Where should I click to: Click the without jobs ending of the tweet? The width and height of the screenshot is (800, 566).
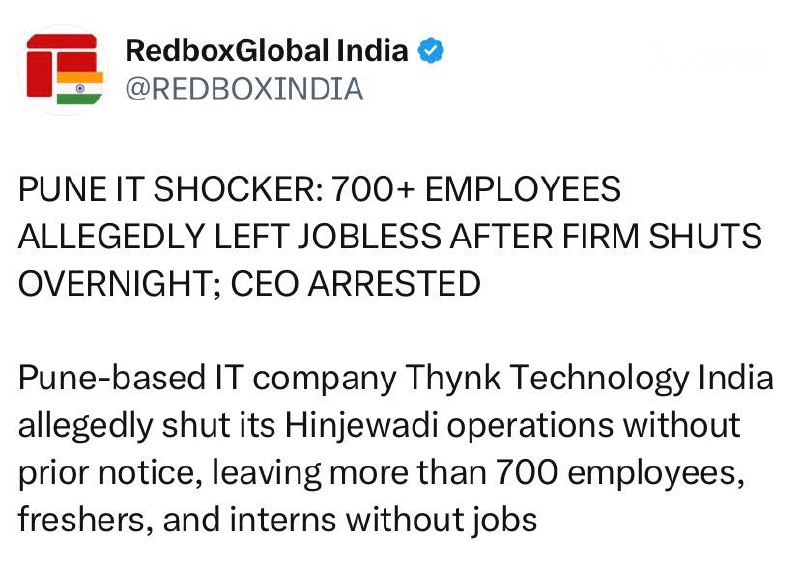tap(441, 521)
